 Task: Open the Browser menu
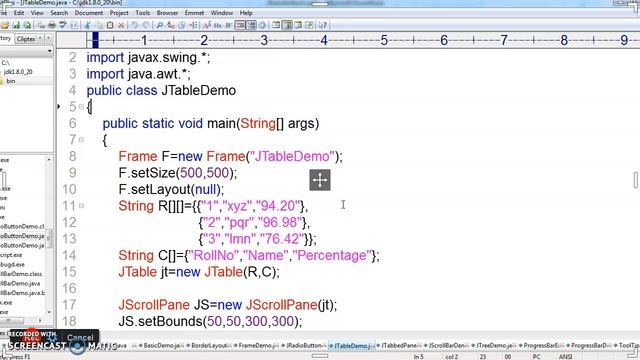tap(167, 13)
